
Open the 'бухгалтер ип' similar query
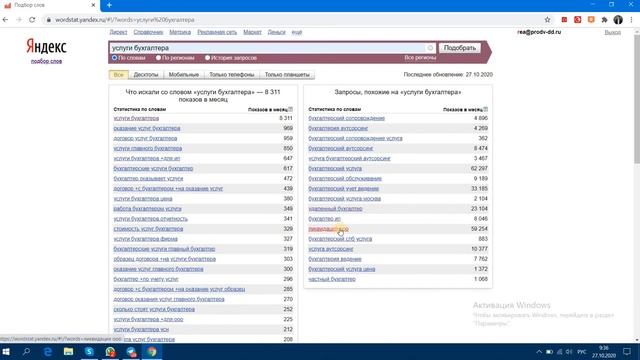pyautogui.click(x=324, y=219)
